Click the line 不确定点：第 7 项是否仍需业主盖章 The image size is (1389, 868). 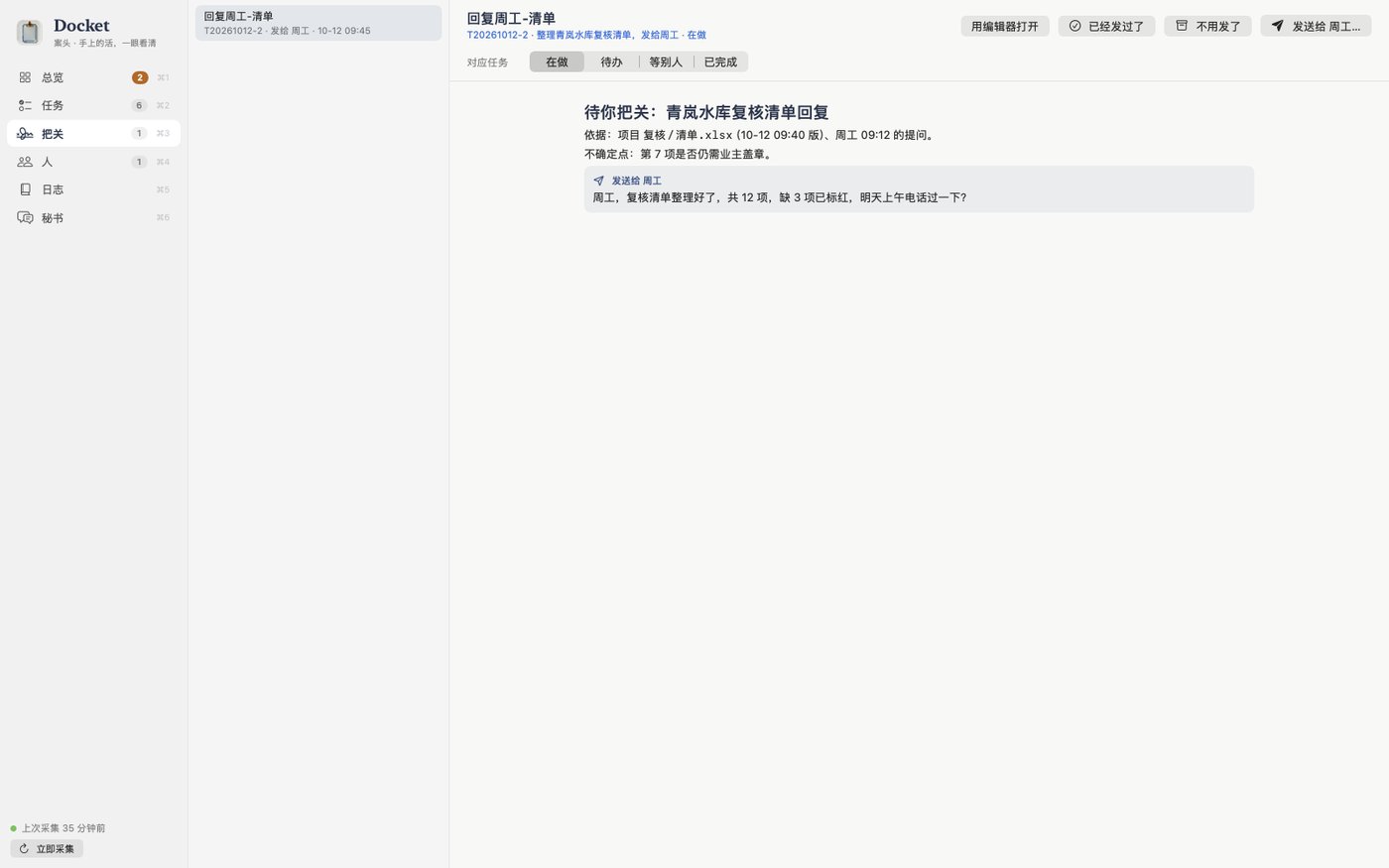click(680, 154)
